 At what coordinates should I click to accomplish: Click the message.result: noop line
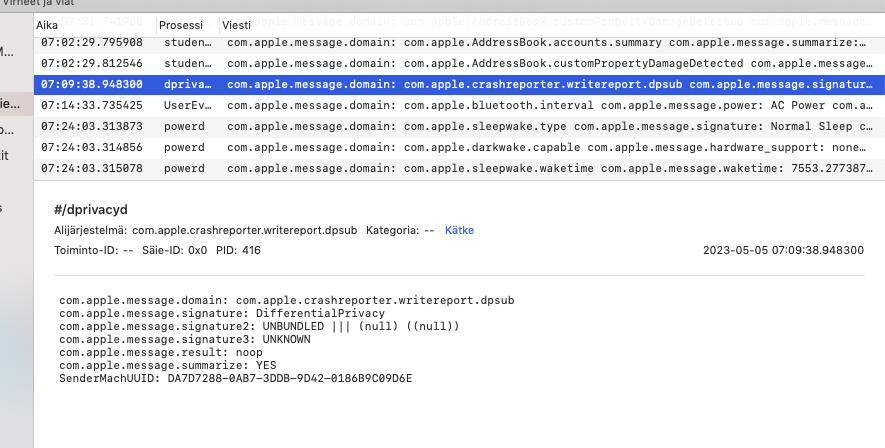click(x=161, y=353)
